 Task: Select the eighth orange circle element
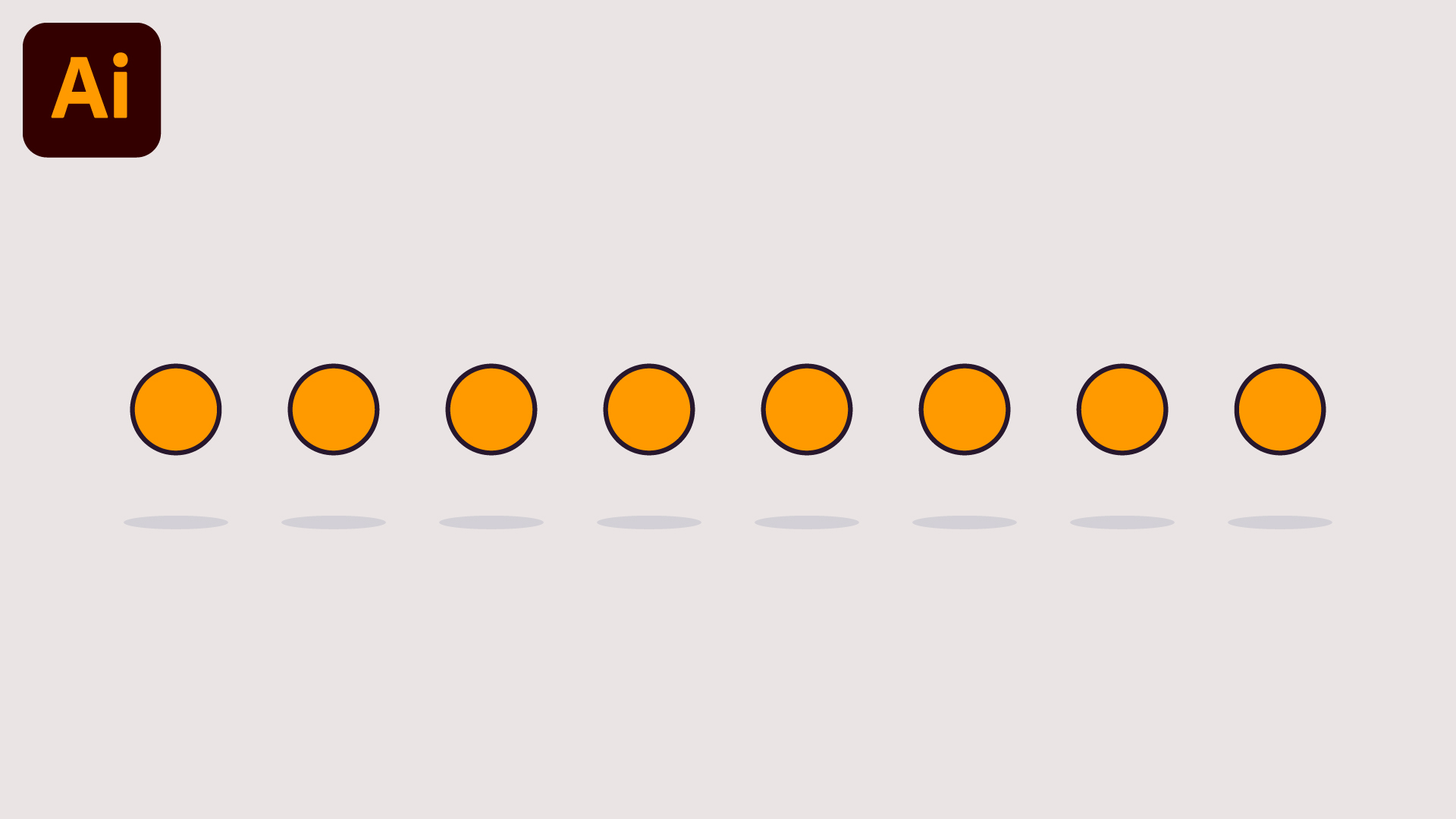click(x=1279, y=409)
